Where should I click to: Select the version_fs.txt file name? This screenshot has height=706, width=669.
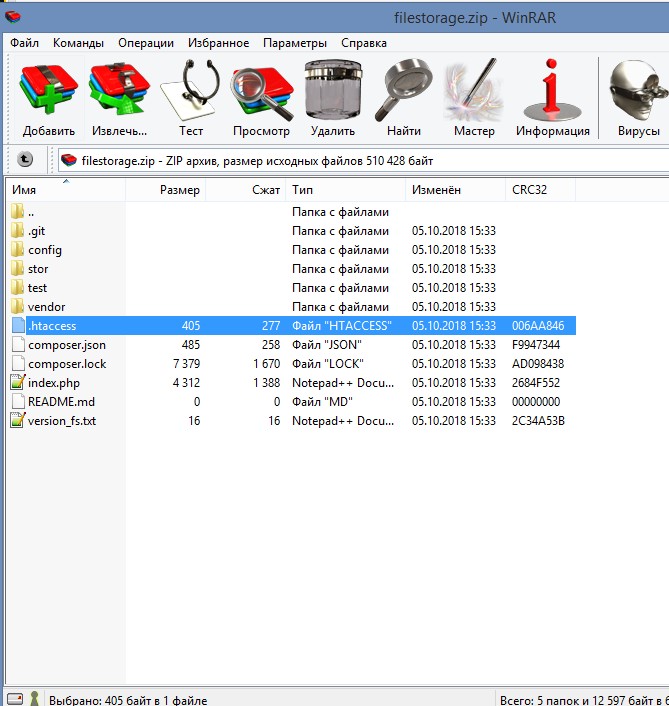click(x=62, y=421)
